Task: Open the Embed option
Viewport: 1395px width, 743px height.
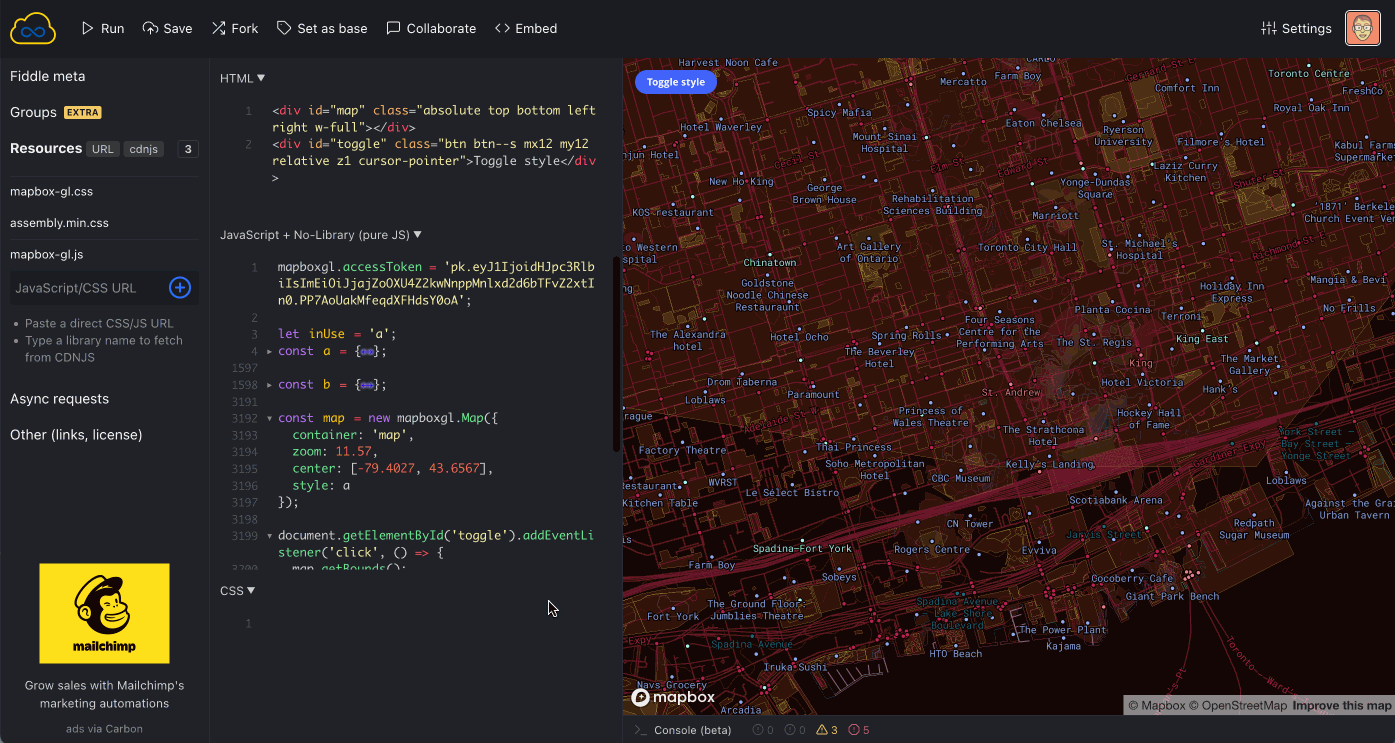Action: (526, 28)
